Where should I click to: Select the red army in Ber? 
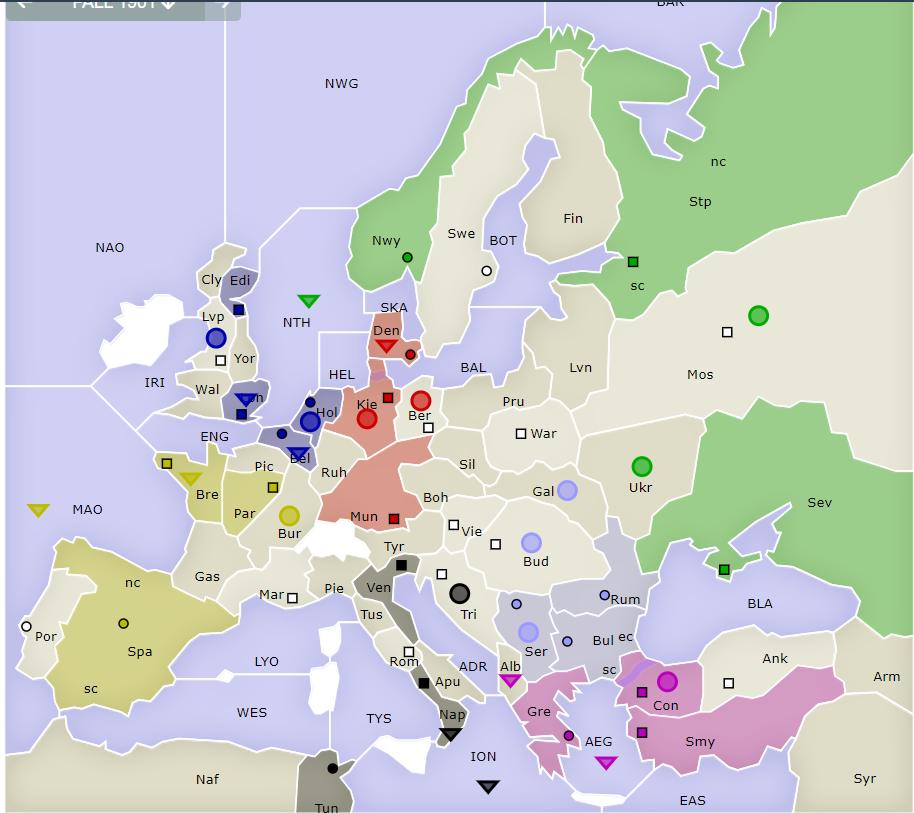pyautogui.click(x=421, y=401)
